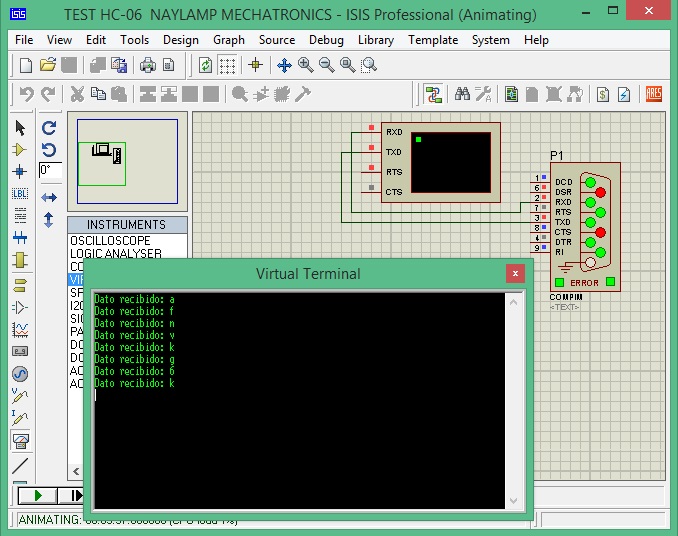This screenshot has height=536, width=678.
Task: Click the Save design disk icon
Action: (69, 65)
